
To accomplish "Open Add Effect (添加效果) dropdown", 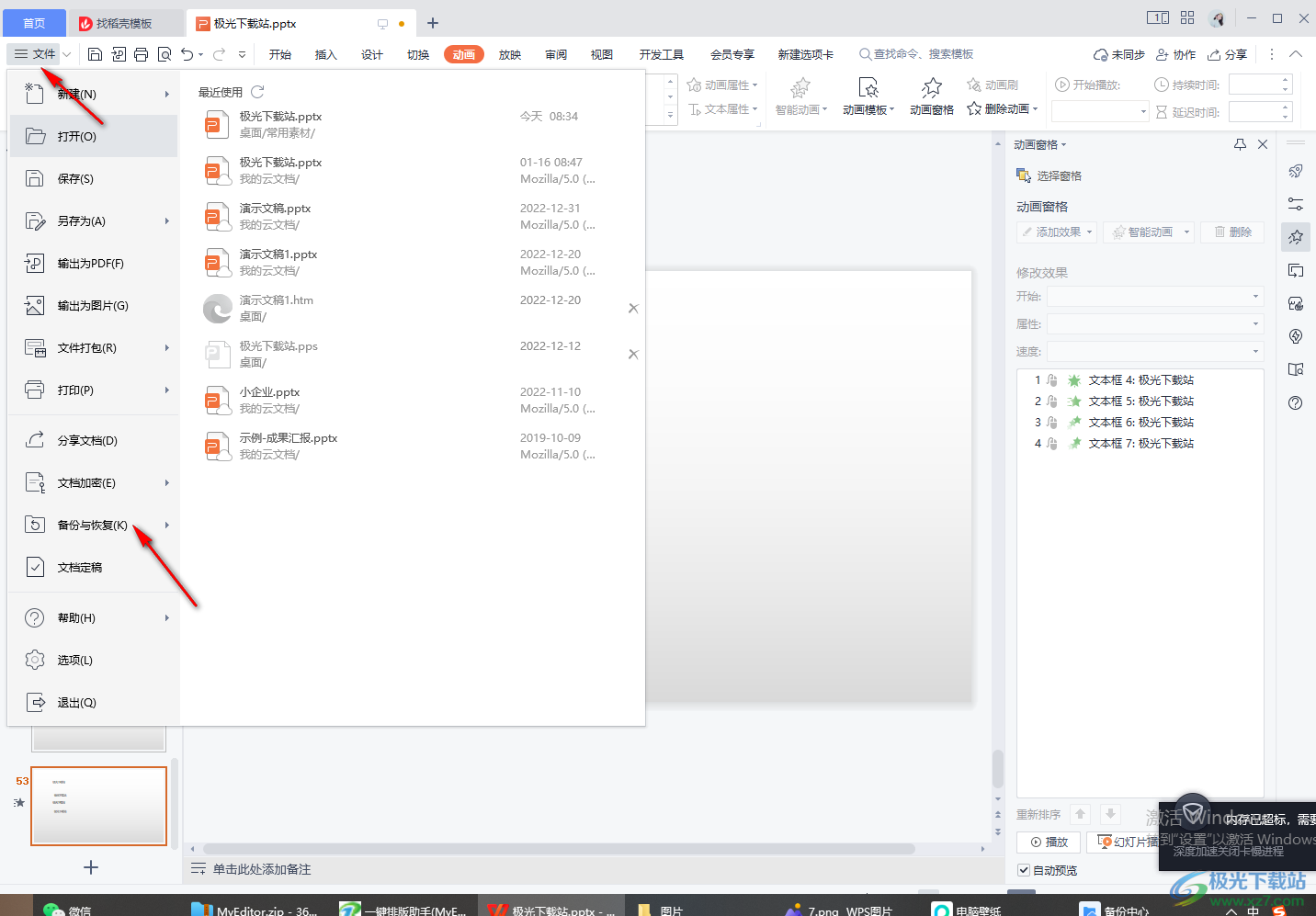I will coord(1057,232).
